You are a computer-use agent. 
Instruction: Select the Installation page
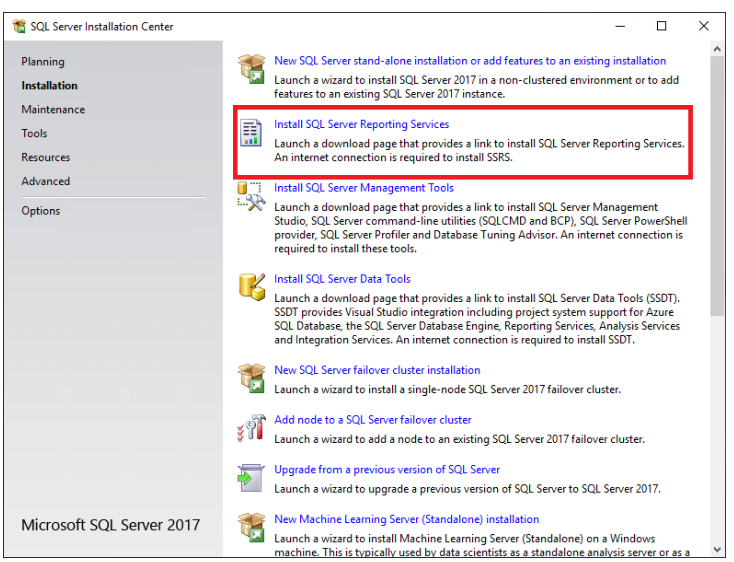click(x=50, y=86)
